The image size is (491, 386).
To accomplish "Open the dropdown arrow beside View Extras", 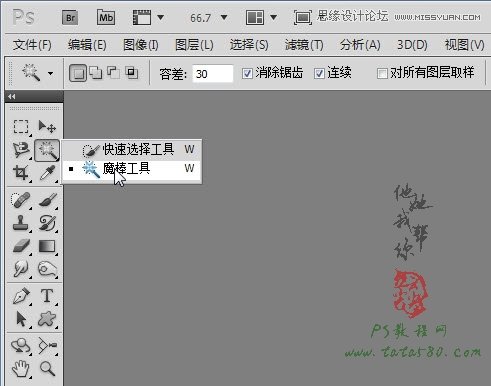I will click(x=160, y=17).
